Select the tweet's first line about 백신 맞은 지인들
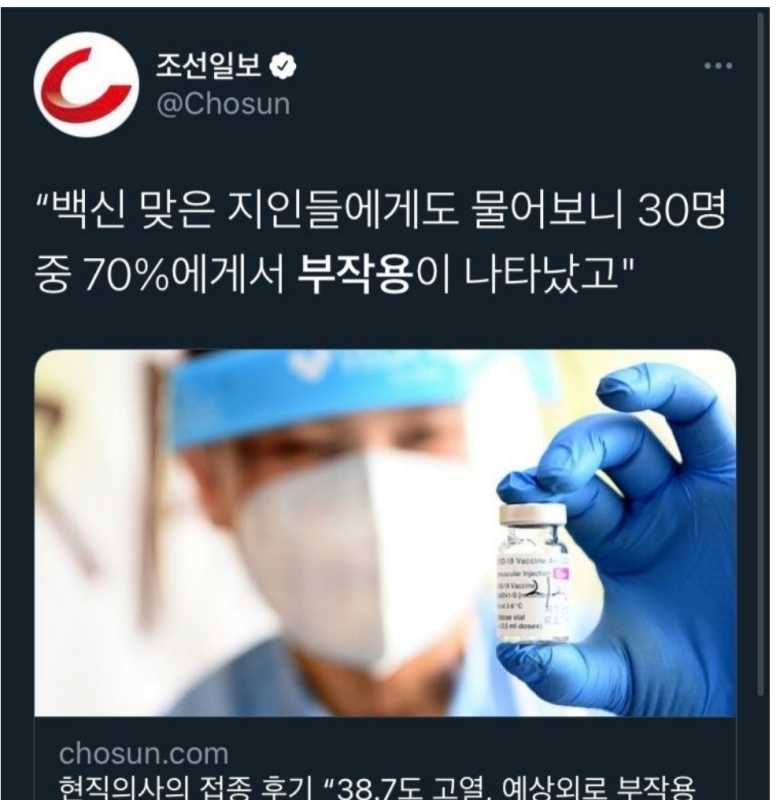Viewport: 780px width, 800px height. (381, 209)
